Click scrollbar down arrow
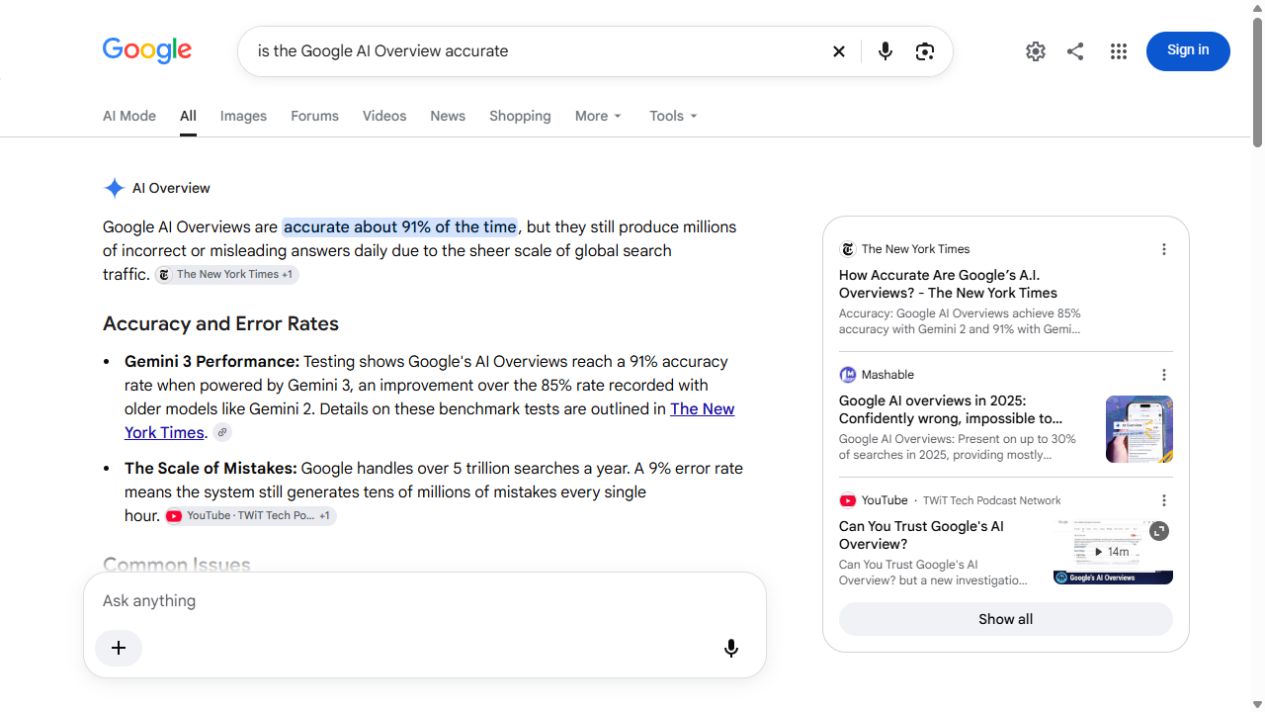 point(1257,704)
